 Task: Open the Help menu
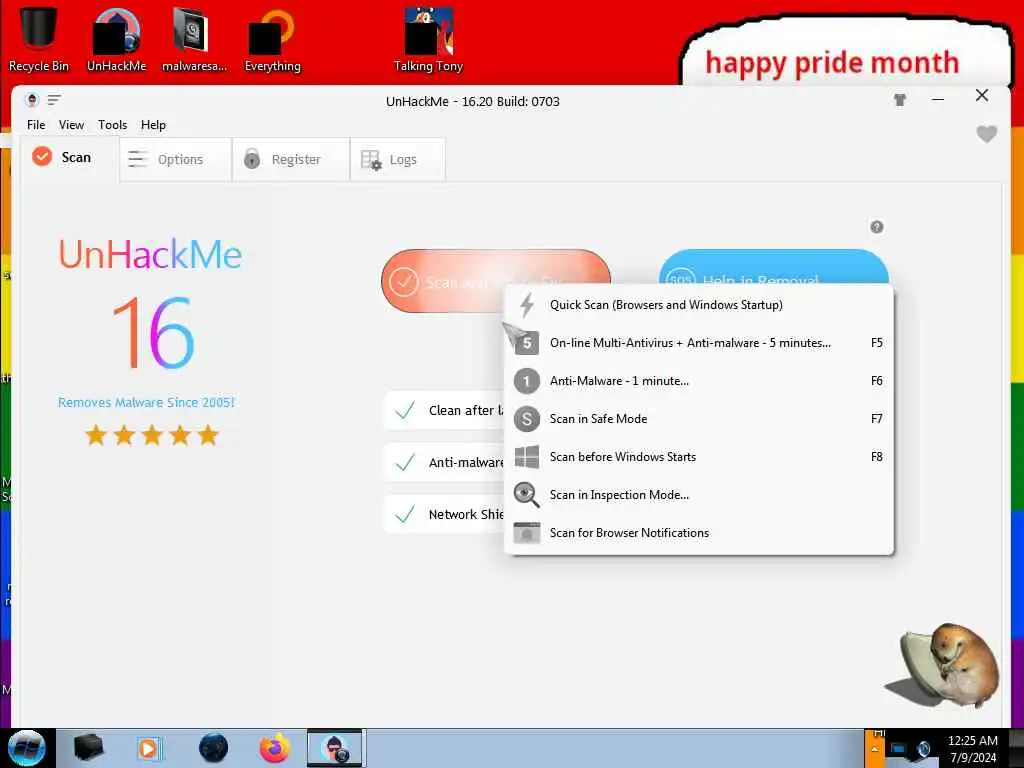(153, 125)
